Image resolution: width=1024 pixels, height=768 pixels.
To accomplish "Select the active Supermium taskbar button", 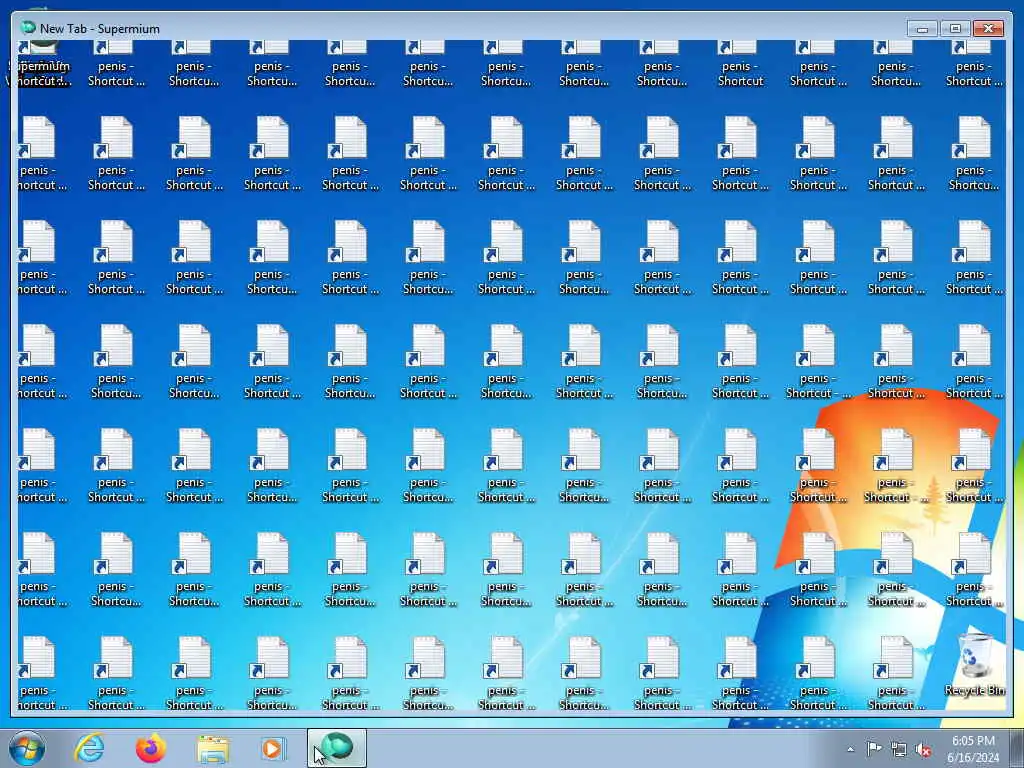I will point(337,748).
